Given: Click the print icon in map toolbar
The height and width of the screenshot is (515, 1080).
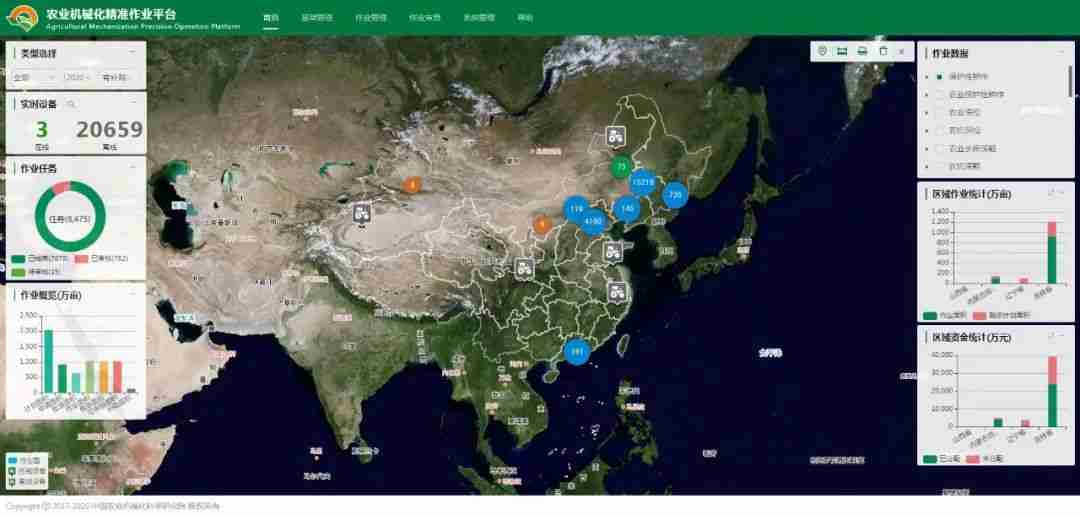Looking at the screenshot, I should pyautogui.click(x=862, y=51).
